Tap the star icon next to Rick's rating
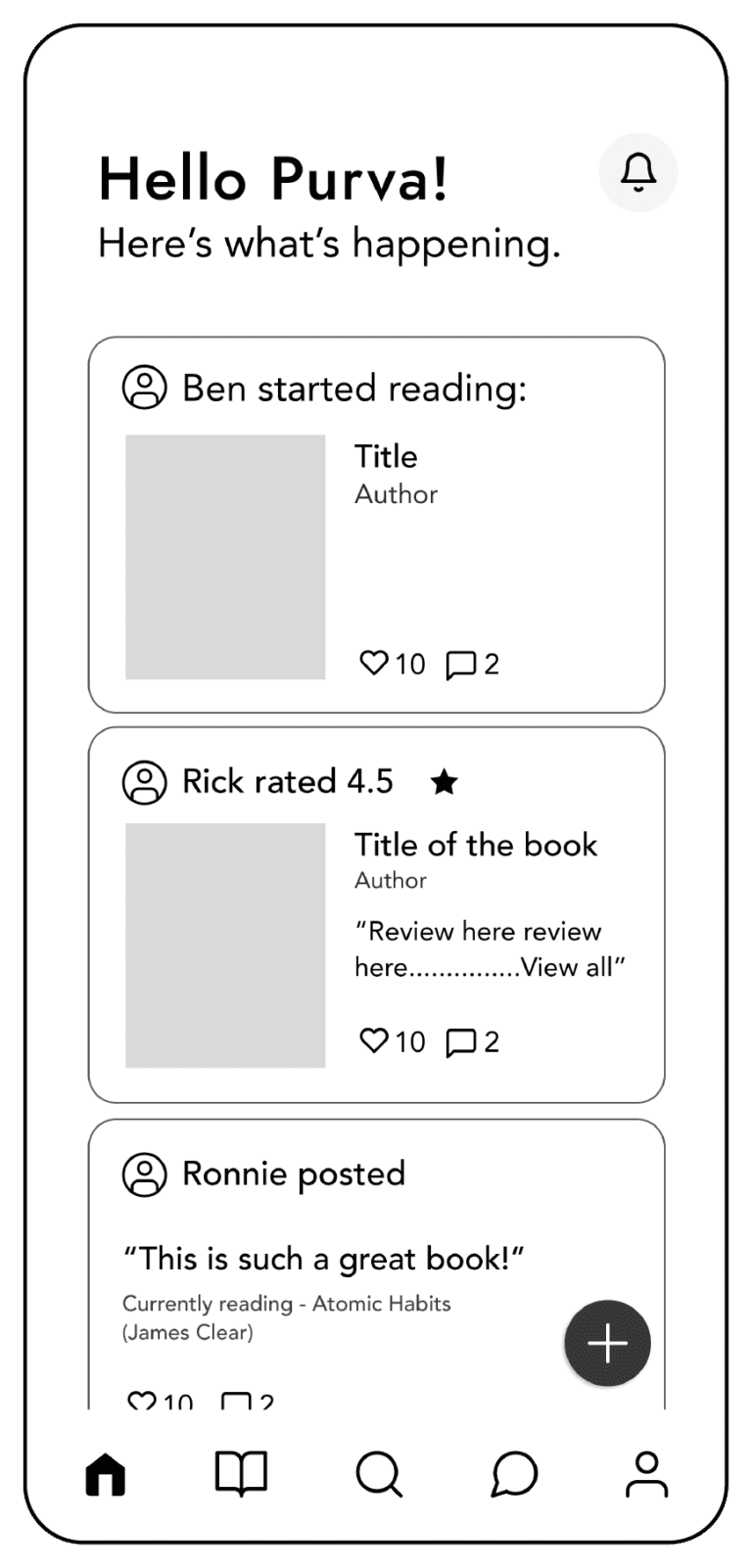752x1568 pixels. (444, 782)
